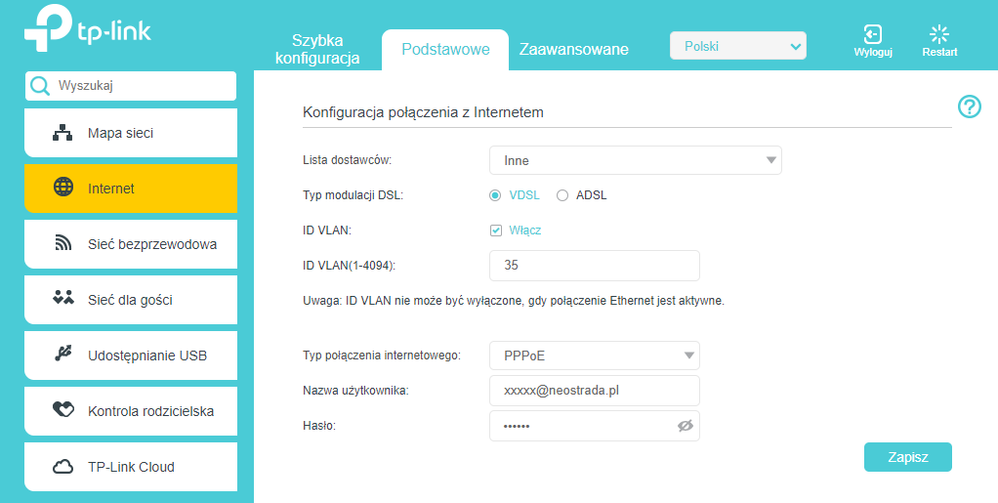Open help with the question mark icon
The image size is (998, 503).
969,106
